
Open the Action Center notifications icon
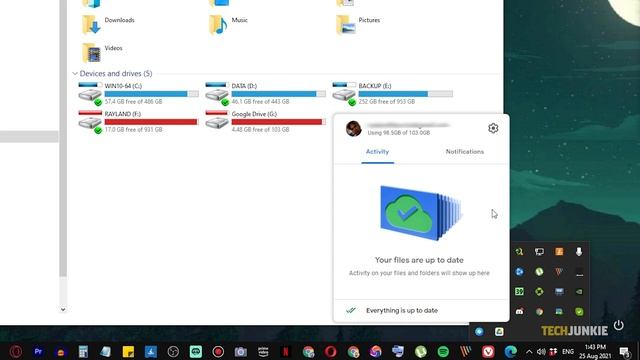point(624,351)
